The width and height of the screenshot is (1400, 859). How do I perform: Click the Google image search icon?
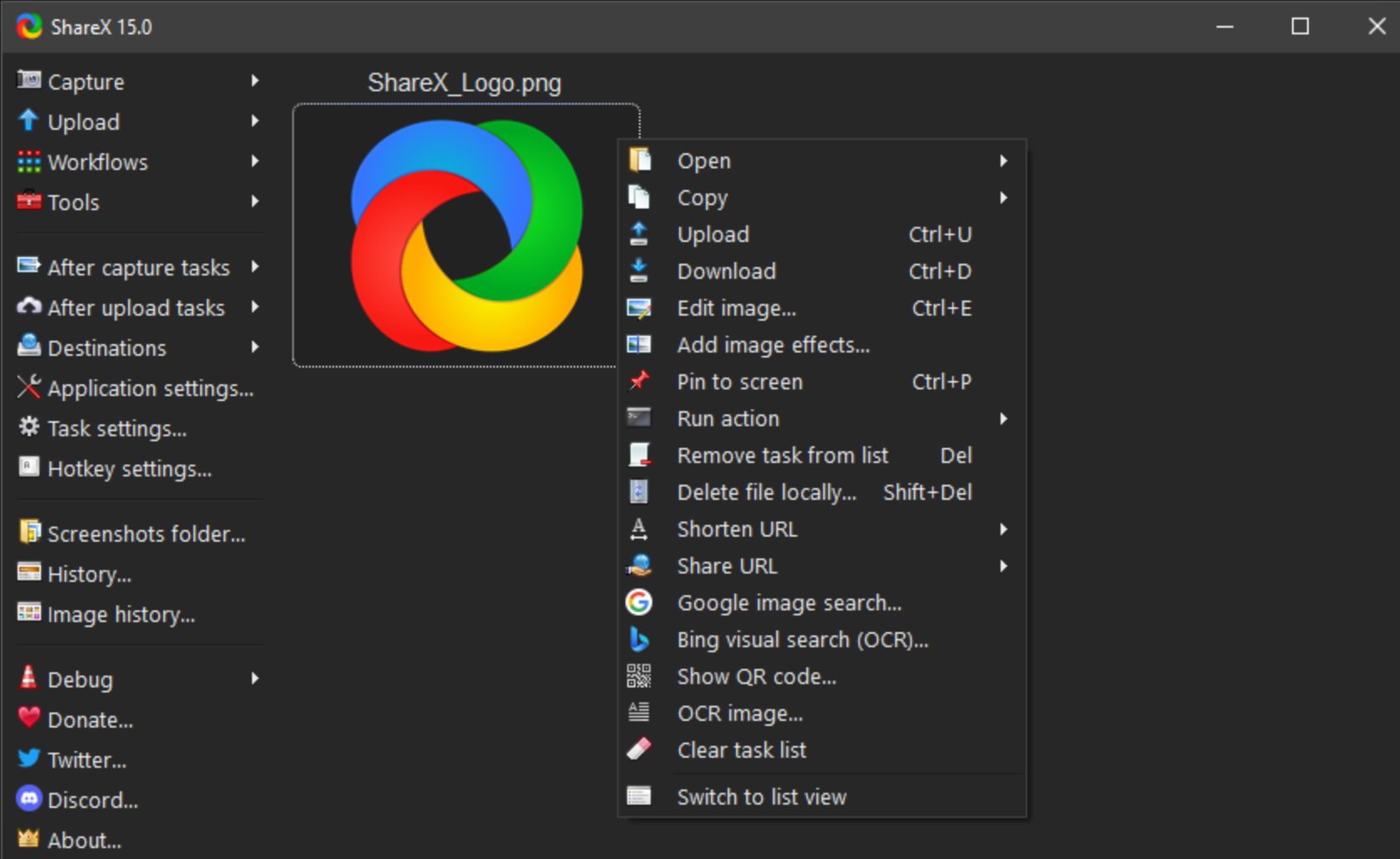coord(639,603)
